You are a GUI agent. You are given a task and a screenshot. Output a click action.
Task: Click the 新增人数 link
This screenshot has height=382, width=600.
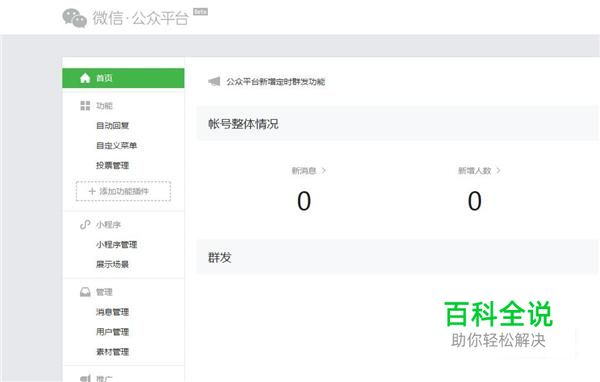tap(474, 171)
